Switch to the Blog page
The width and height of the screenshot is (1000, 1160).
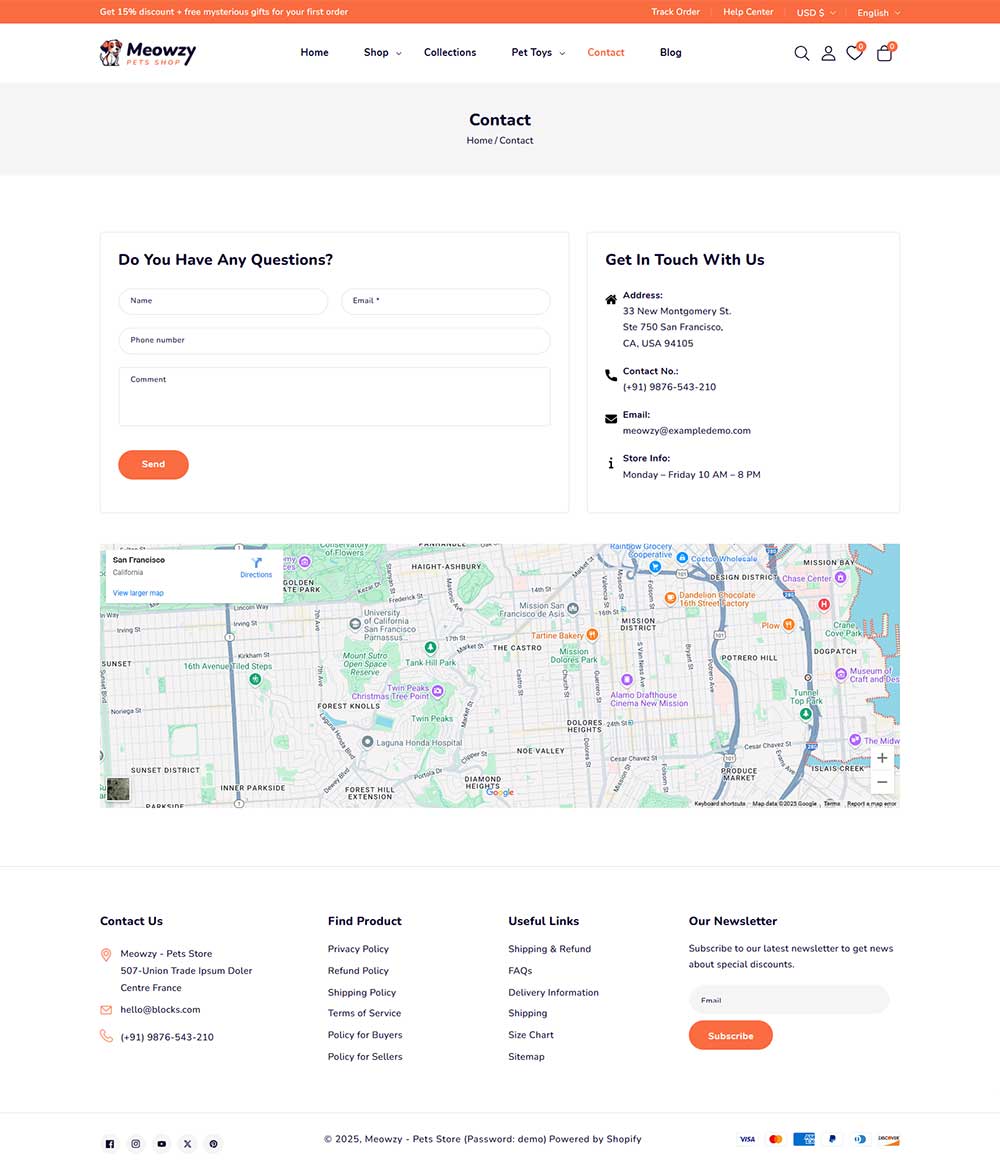(670, 52)
